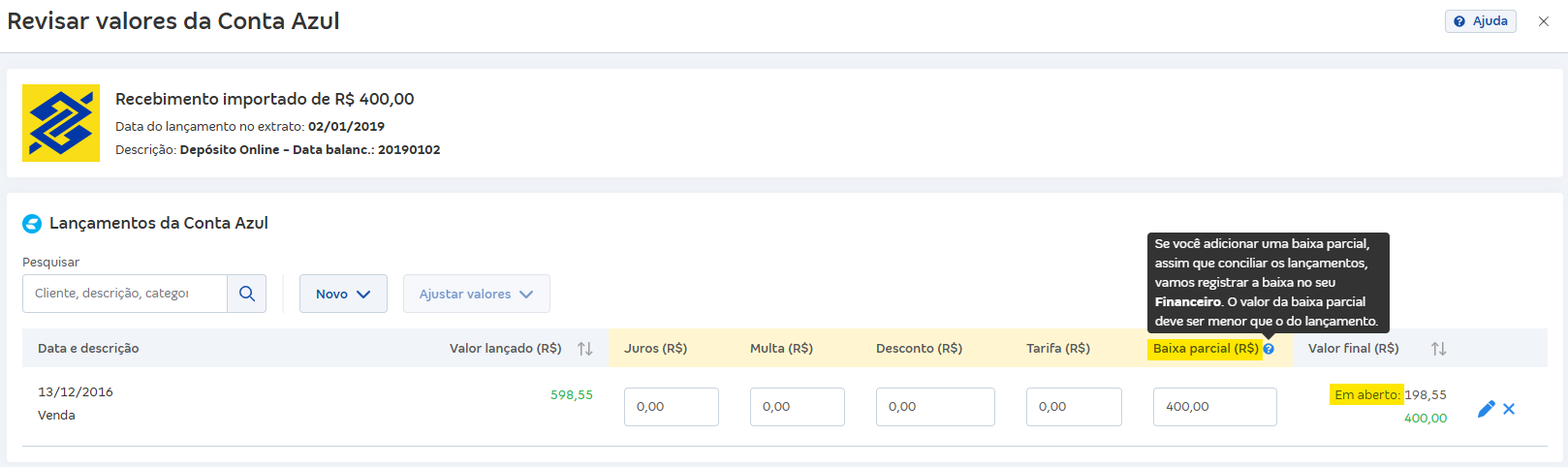Click the Banco do Brasil logo
The width and height of the screenshot is (1568, 467).
click(61, 123)
